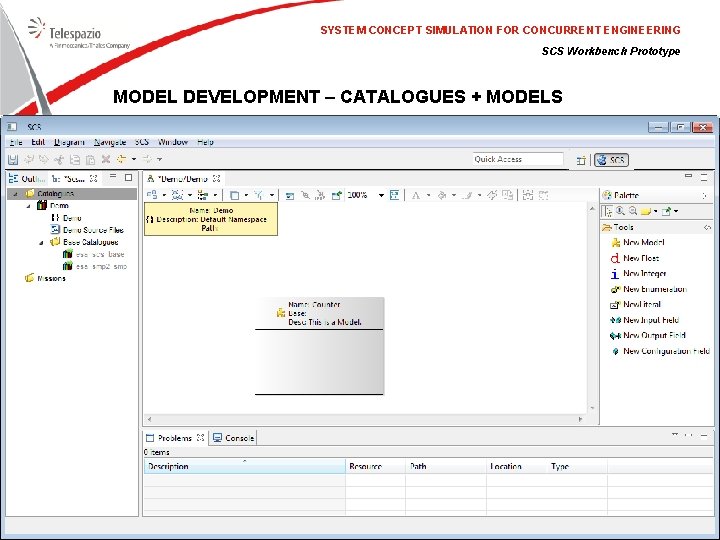Click the New Input Field tool
Screen dimensions: 720x540
650,320
